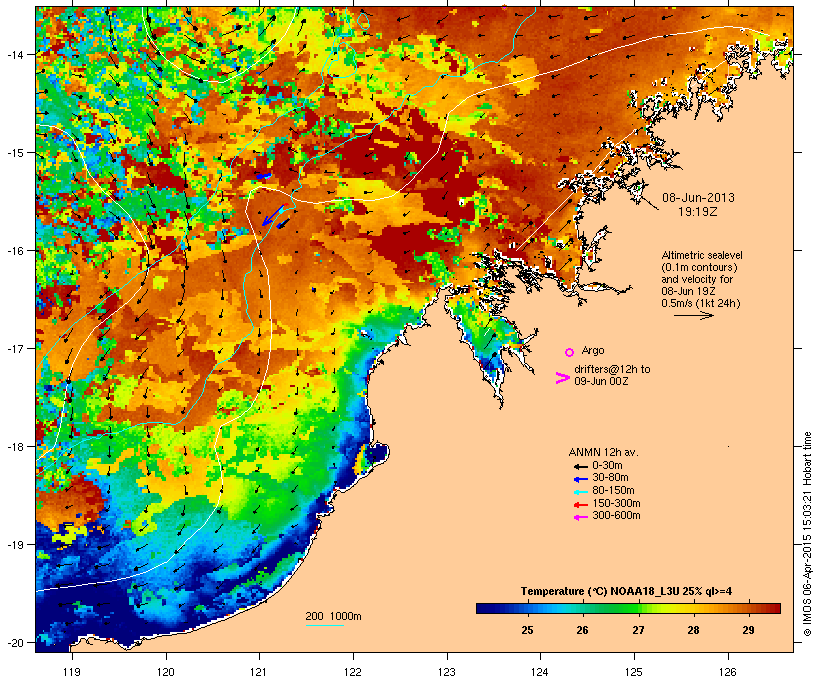Click the black 0-30m legend arrow
The width and height of the screenshot is (820, 680).
[x=580, y=466]
